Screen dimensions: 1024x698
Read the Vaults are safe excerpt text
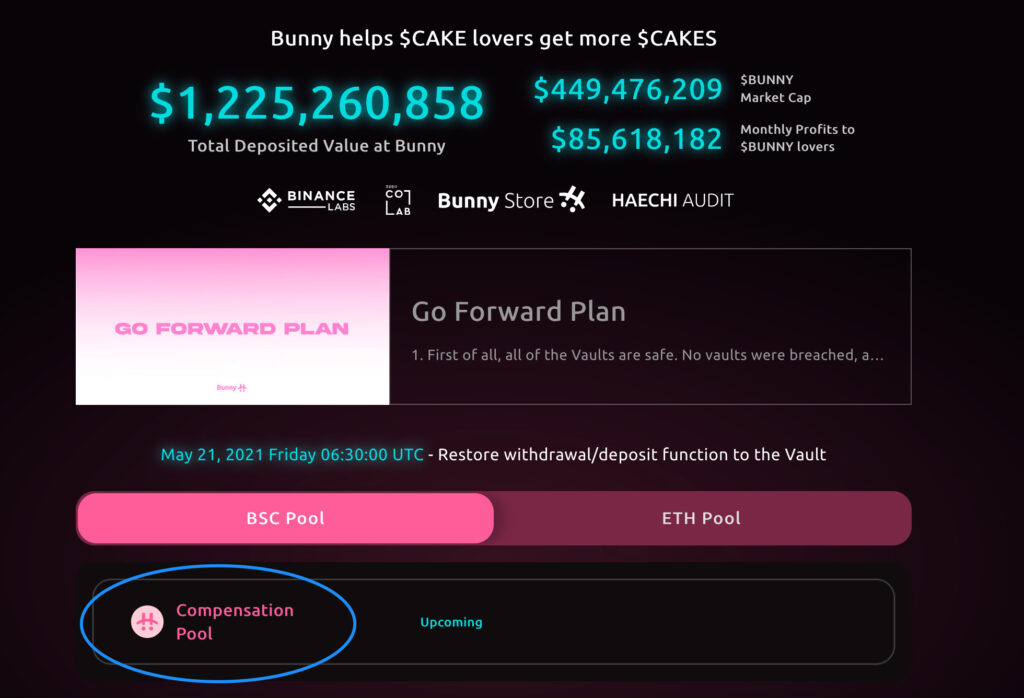click(x=647, y=355)
